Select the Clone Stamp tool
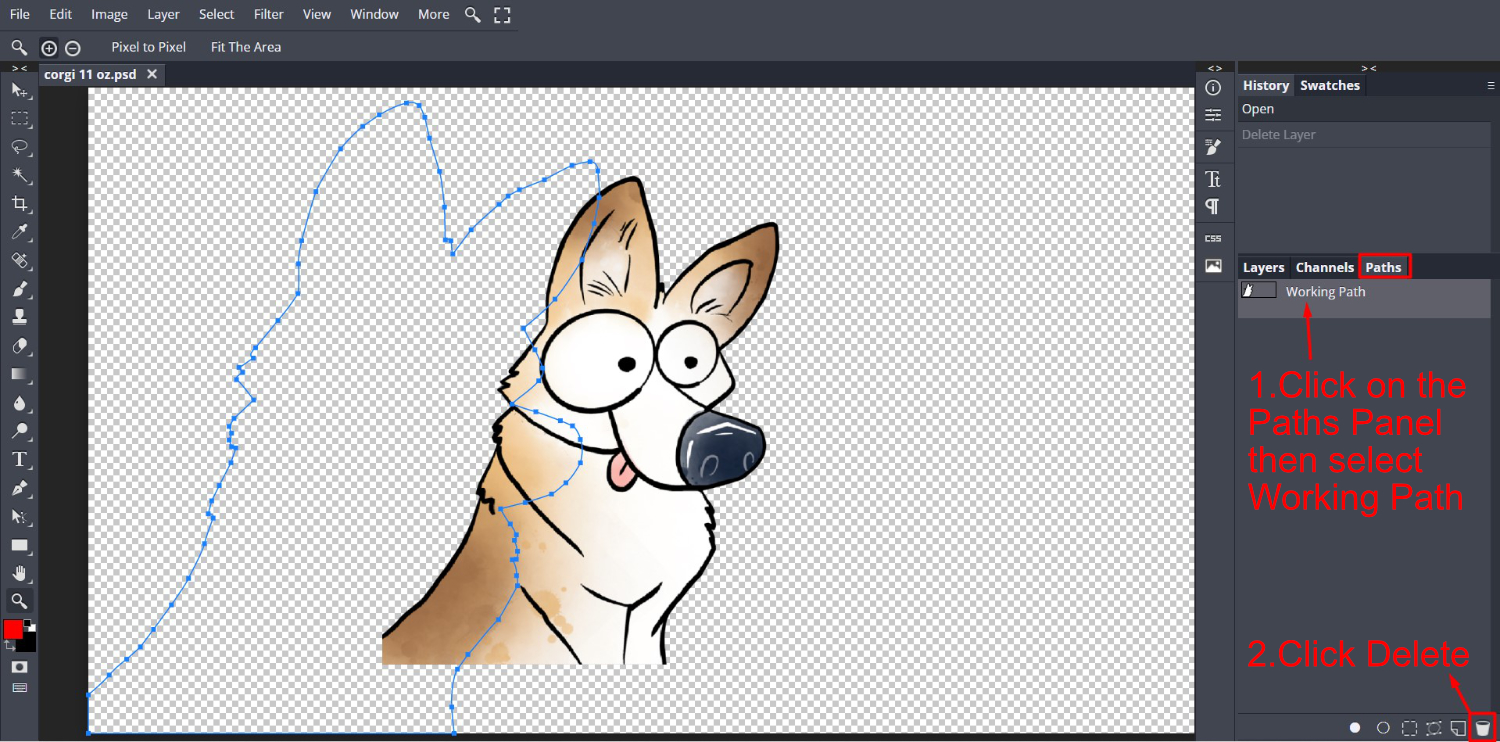 click(x=19, y=317)
